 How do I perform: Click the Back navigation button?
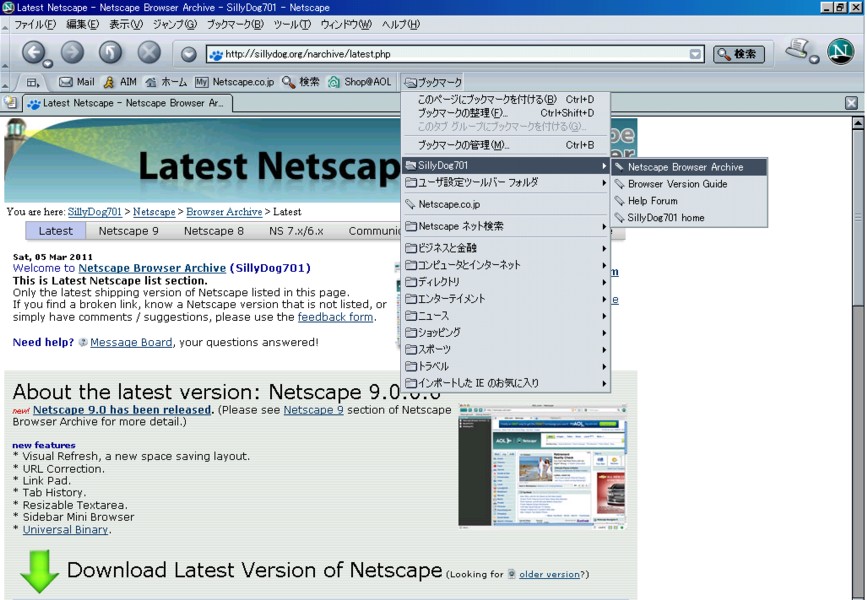coord(34,53)
